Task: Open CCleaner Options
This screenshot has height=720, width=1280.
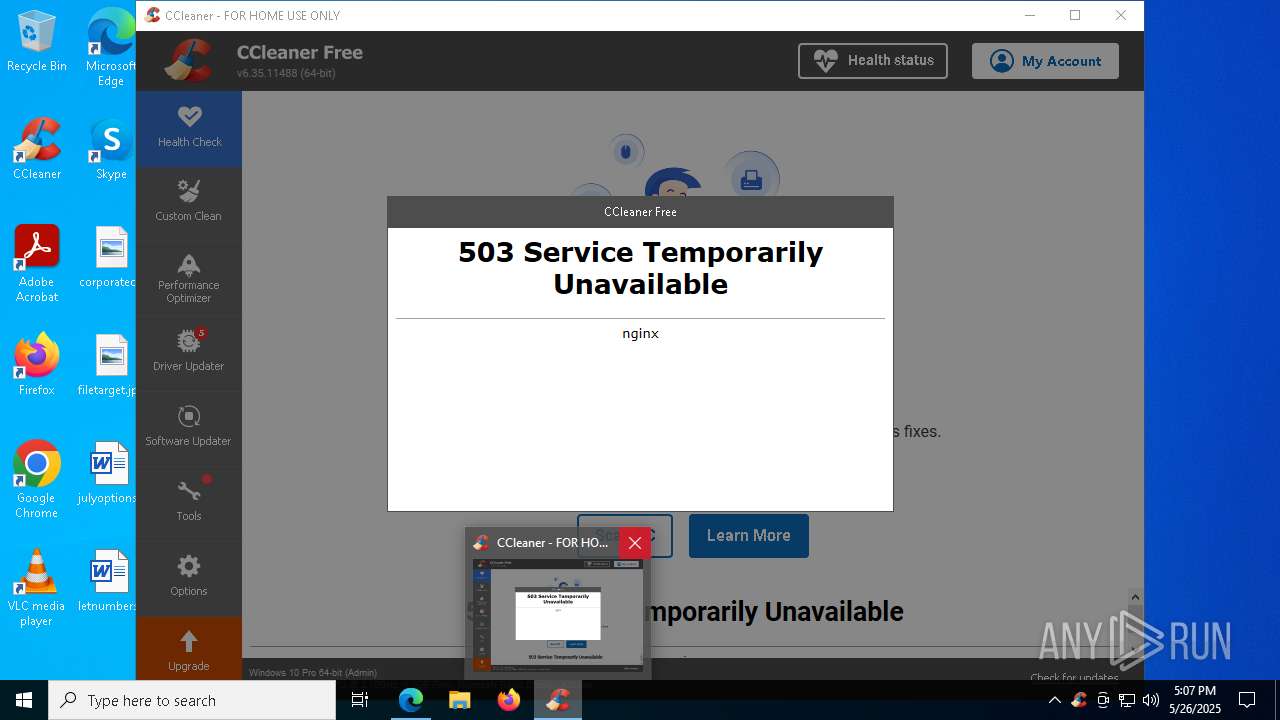Action: pyautogui.click(x=189, y=577)
